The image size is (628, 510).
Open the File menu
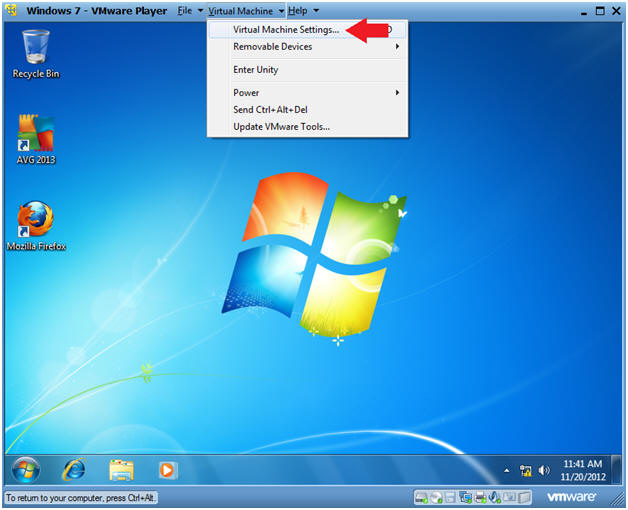click(x=190, y=11)
